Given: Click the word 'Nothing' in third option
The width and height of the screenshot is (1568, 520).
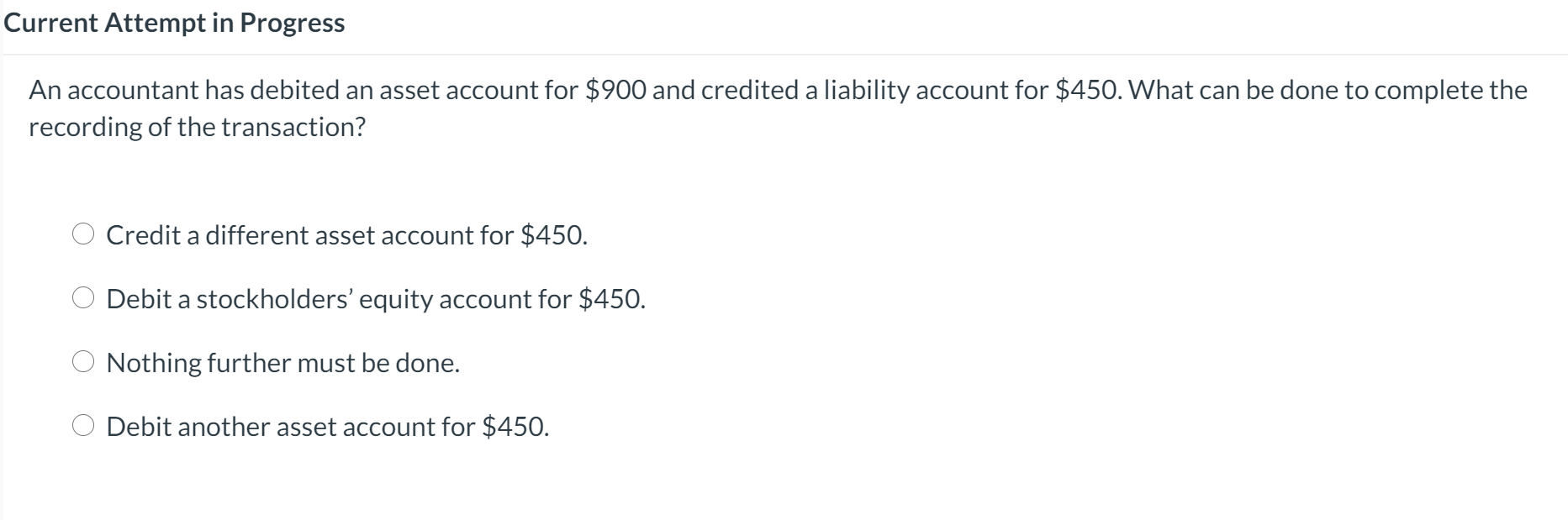Looking at the screenshot, I should (x=154, y=363).
